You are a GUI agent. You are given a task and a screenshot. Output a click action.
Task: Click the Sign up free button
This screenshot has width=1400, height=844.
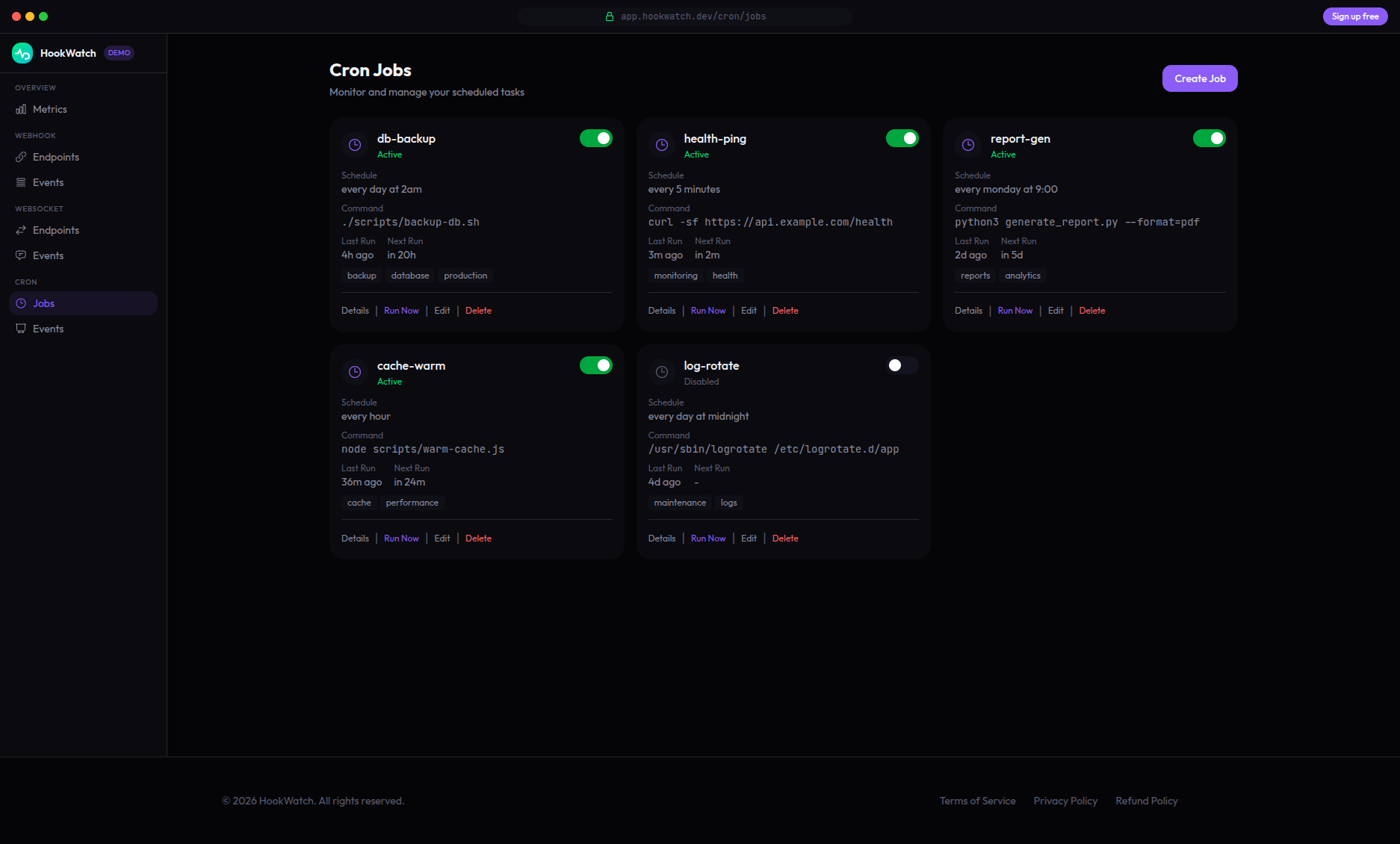pos(1354,16)
